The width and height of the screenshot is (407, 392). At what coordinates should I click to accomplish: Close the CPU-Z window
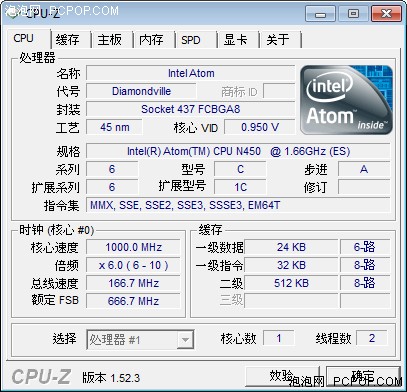point(386,14)
